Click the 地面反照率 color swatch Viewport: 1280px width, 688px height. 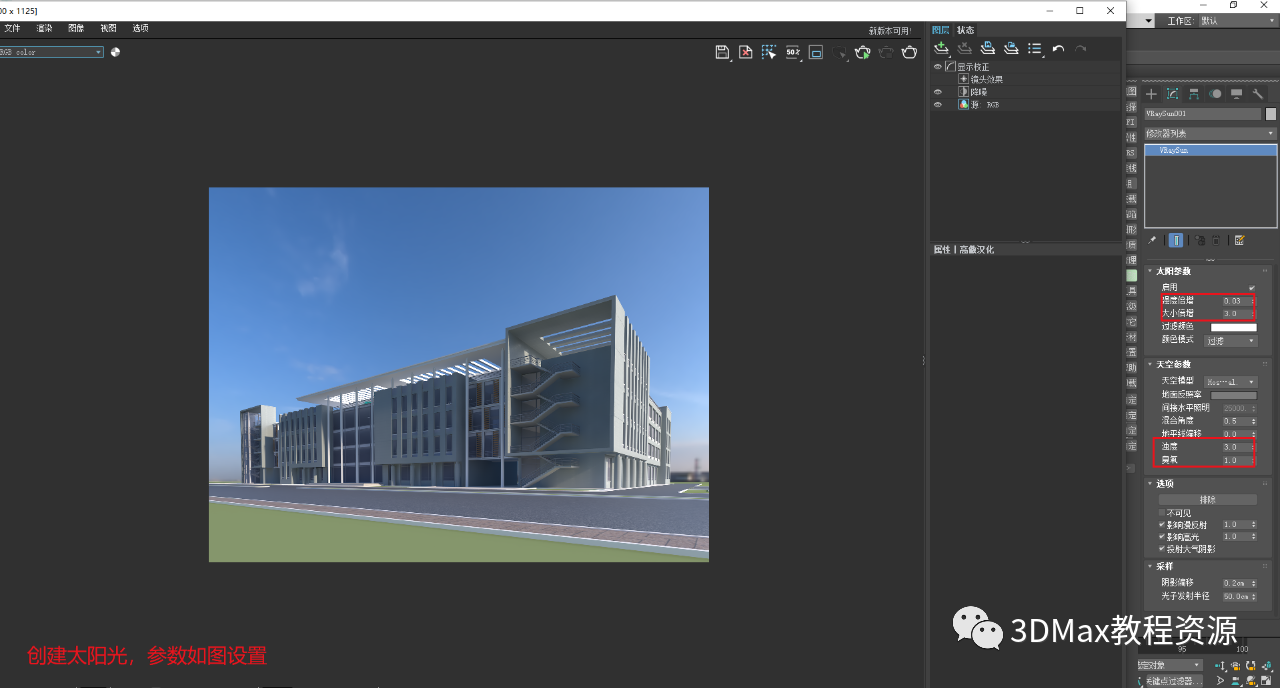pyautogui.click(x=1234, y=395)
